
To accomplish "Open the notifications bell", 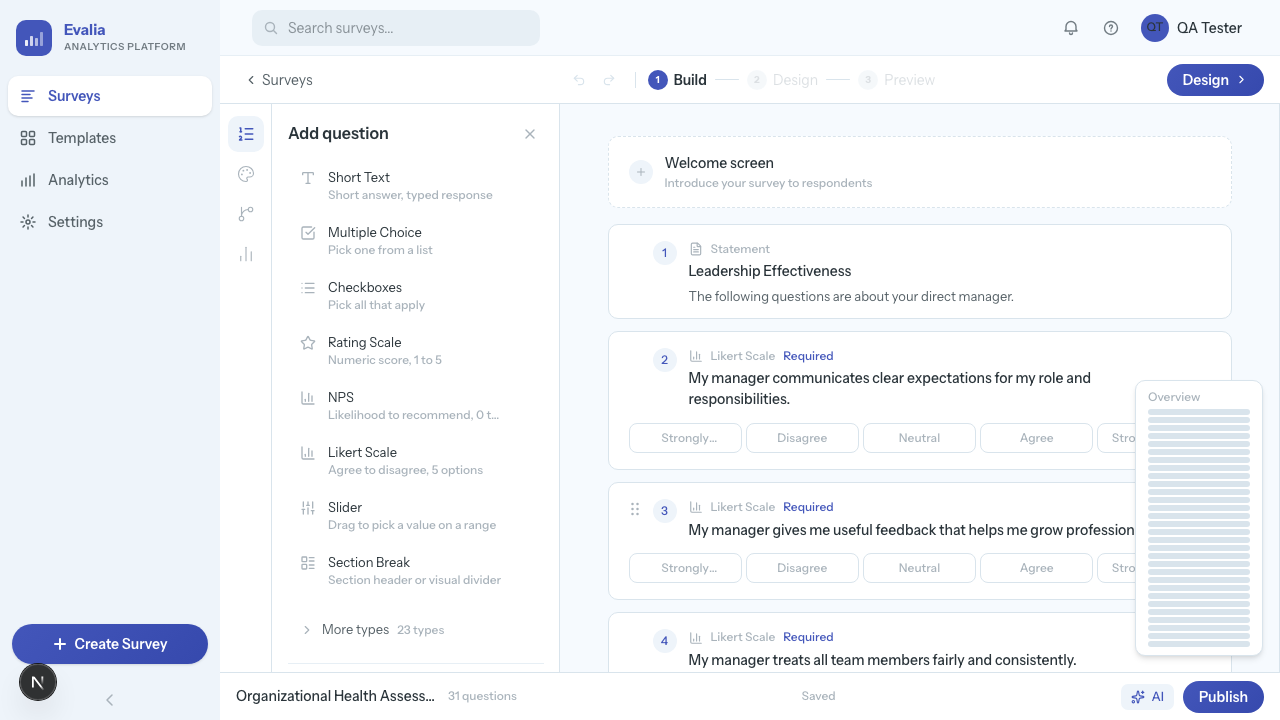I will pyautogui.click(x=1071, y=28).
